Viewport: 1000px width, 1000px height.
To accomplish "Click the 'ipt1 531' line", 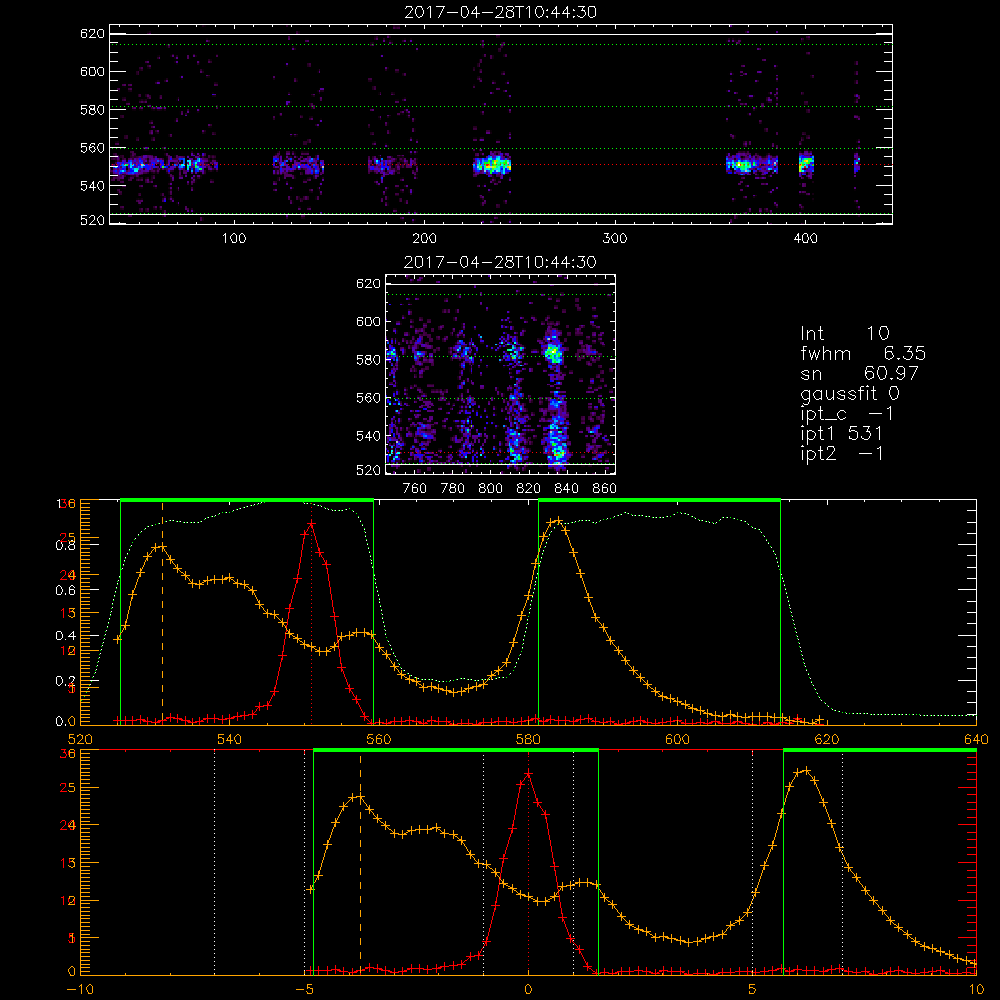I will (x=841, y=434).
